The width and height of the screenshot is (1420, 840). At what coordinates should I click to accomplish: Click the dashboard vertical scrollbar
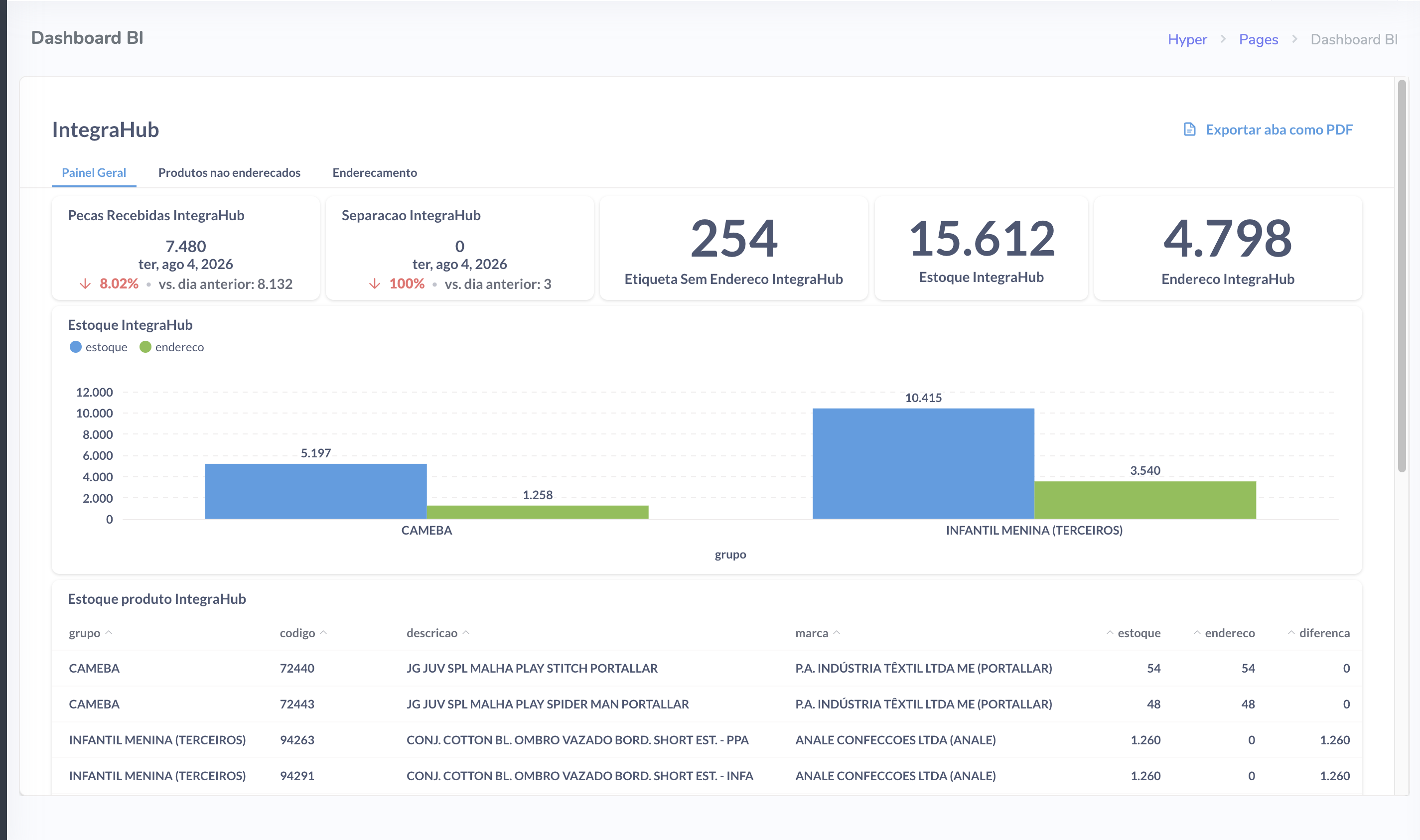pyautogui.click(x=1402, y=276)
